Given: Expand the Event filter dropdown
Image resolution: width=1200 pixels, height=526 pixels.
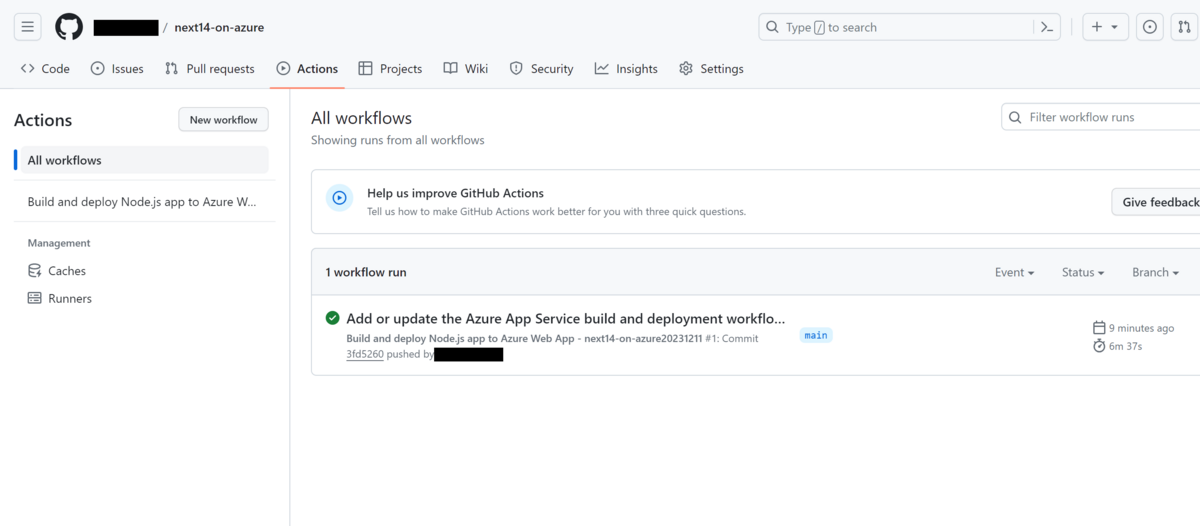Looking at the screenshot, I should click(1014, 272).
